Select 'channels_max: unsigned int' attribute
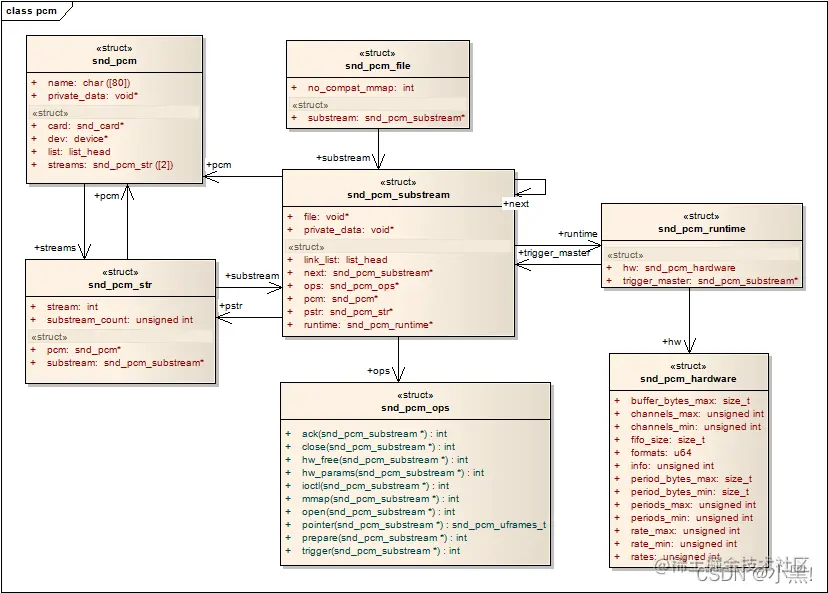Screen dimensions: 828x593 pos(697,414)
